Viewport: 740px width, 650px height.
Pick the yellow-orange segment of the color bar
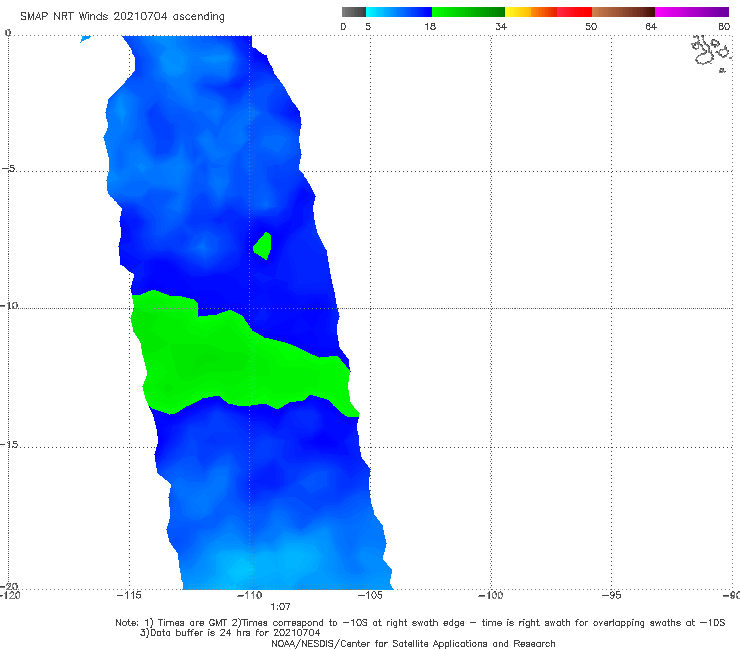[x=531, y=12]
